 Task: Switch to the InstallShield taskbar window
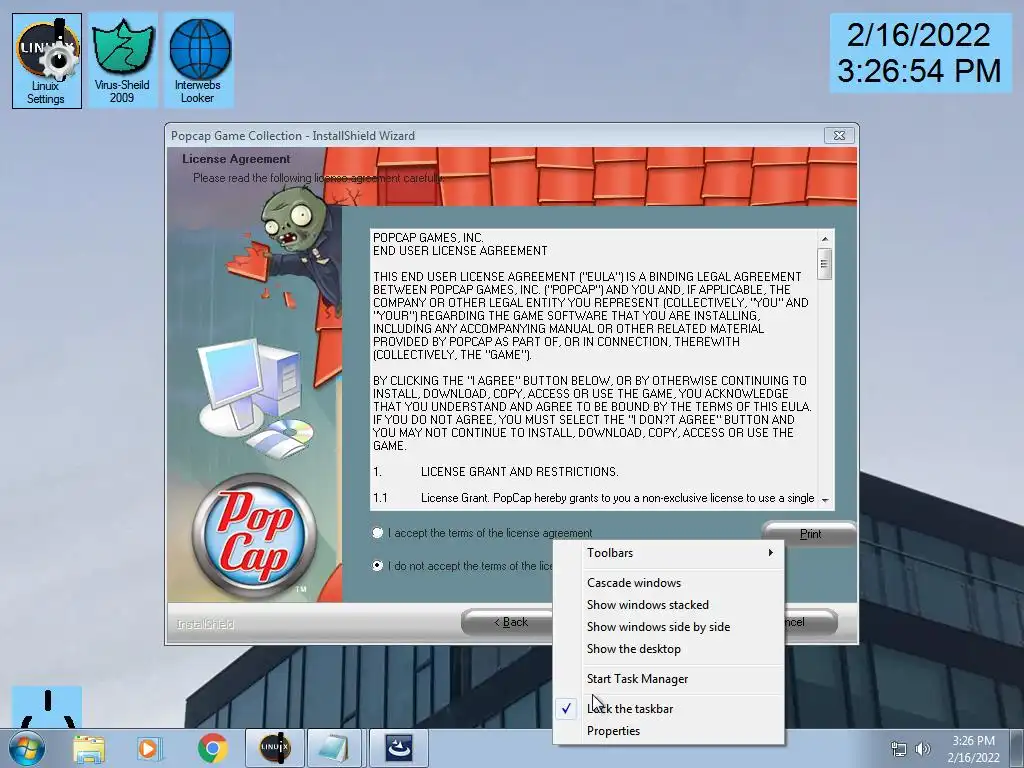[x=398, y=748]
